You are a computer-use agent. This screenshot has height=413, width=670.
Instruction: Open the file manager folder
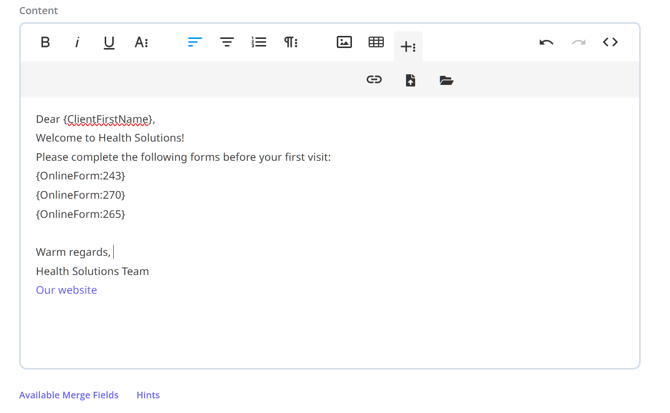(446, 80)
